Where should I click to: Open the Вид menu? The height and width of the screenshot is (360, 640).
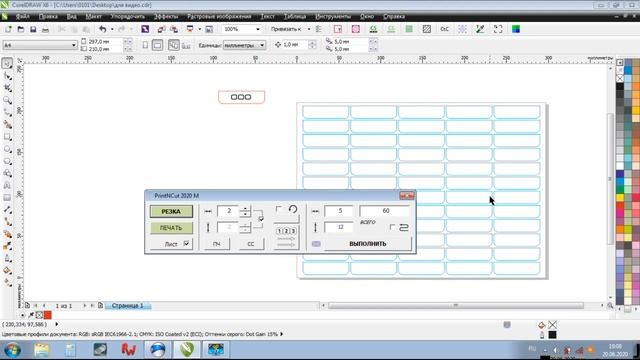coord(71,16)
